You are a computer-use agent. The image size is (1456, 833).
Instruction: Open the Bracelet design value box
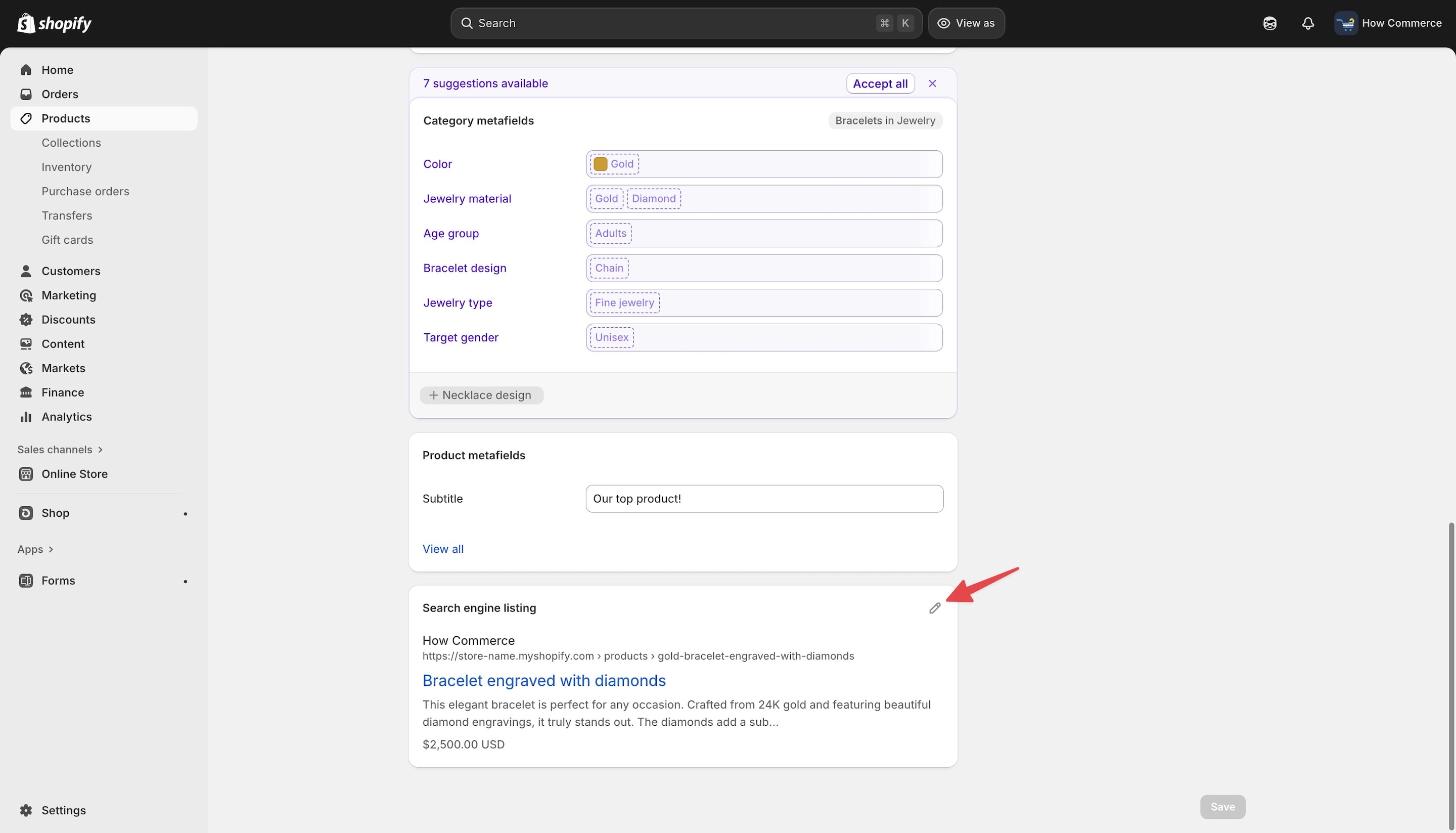point(764,269)
